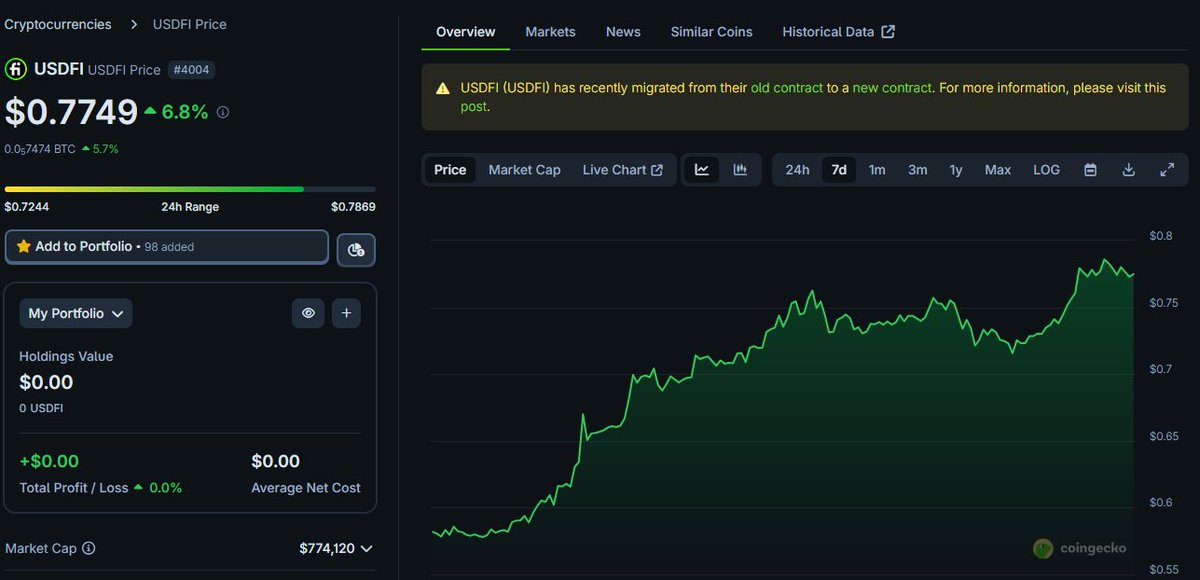Image resolution: width=1200 pixels, height=580 pixels.
Task: Open My Portfolio dropdown
Action: coord(76,313)
